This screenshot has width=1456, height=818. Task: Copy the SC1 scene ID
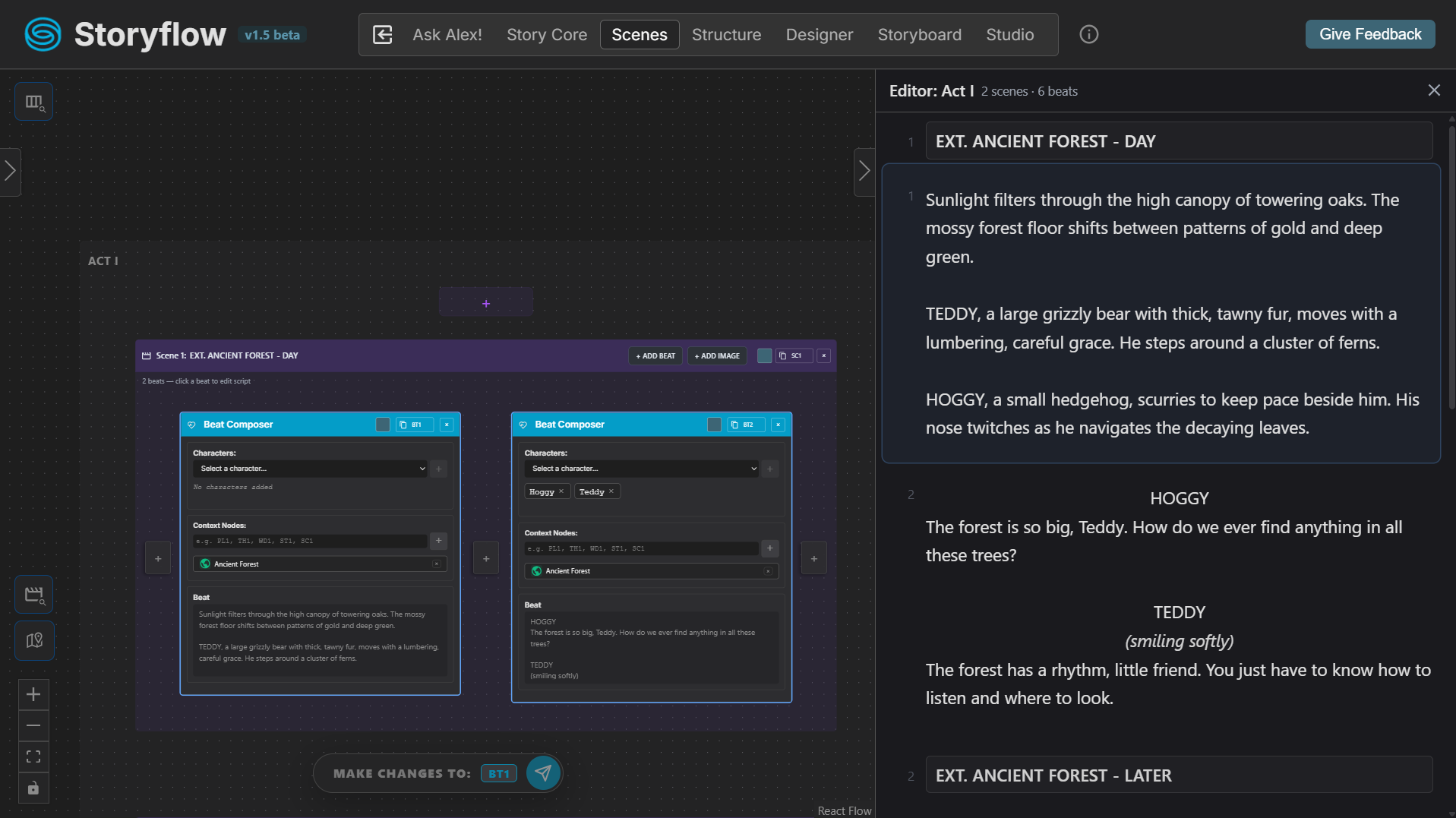coord(793,355)
